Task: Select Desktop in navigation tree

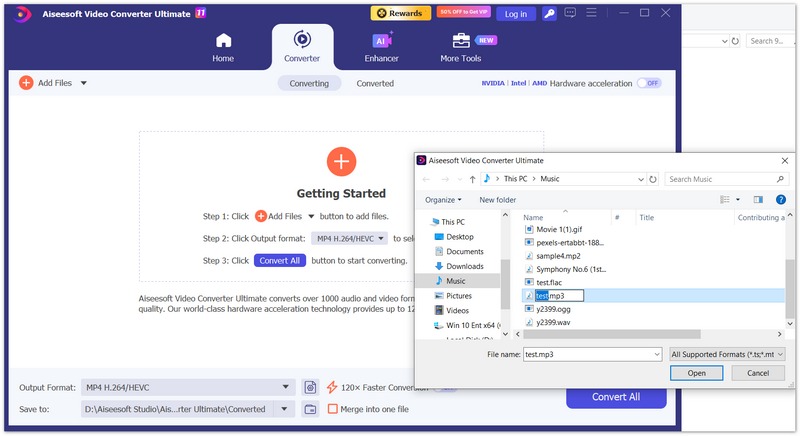Action: [x=454, y=237]
